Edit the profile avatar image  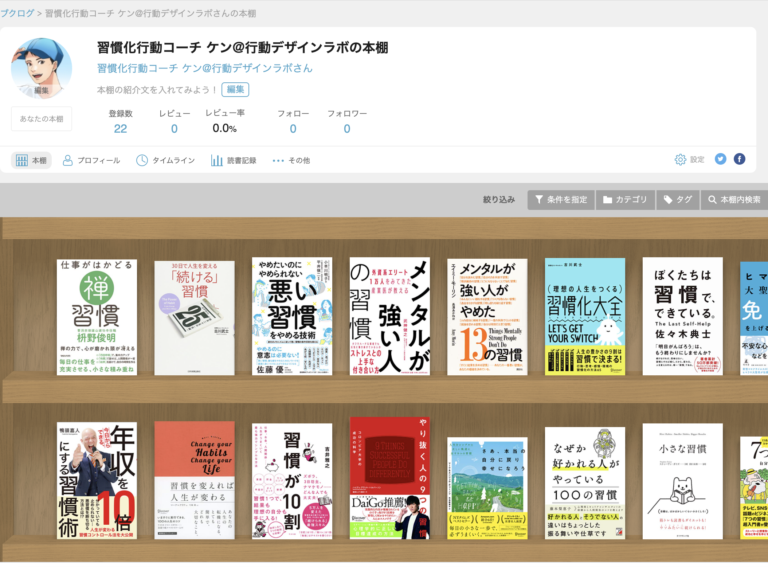coord(42,69)
